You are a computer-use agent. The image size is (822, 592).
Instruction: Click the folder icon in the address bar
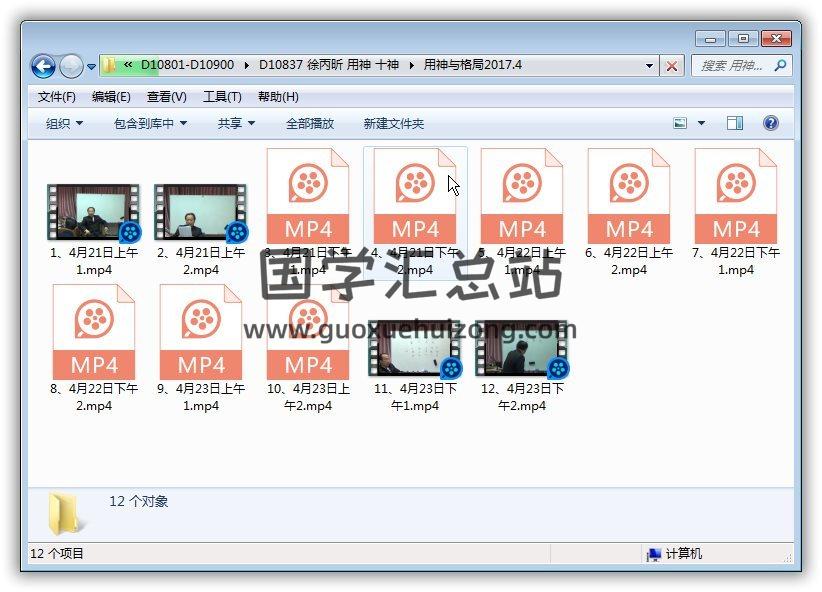coord(110,66)
